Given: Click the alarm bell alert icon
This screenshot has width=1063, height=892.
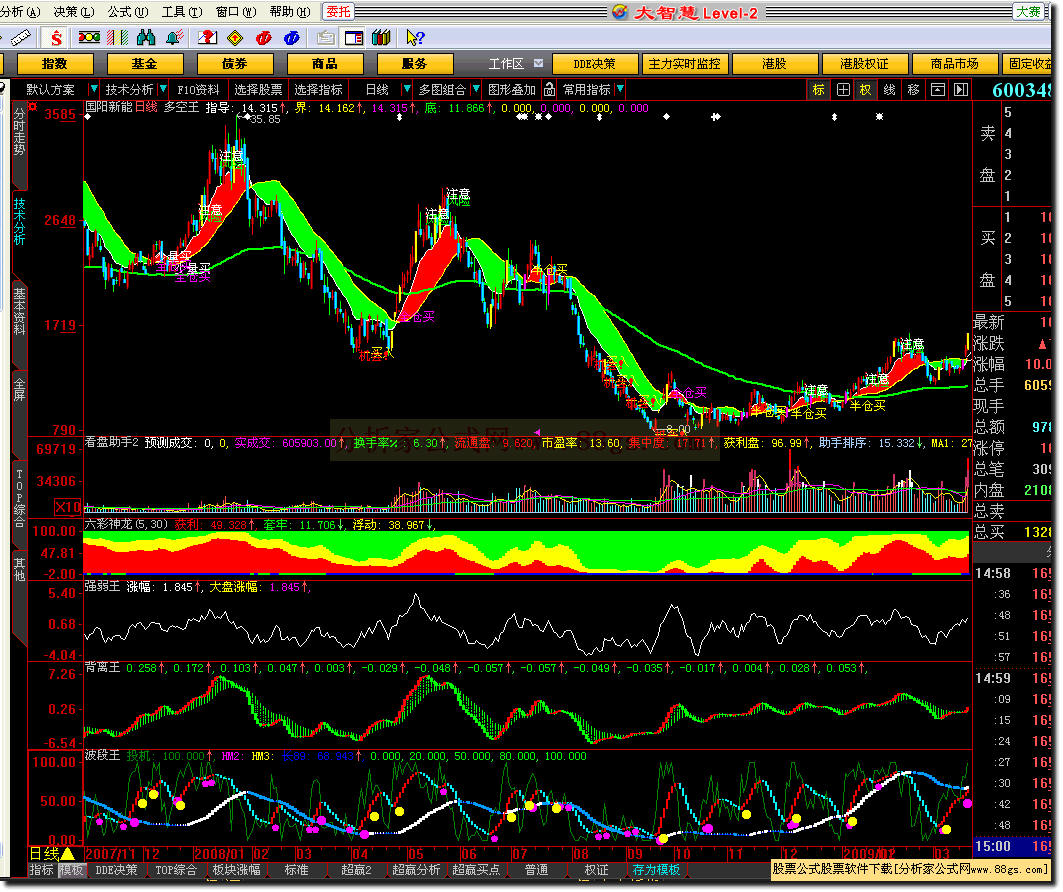Looking at the screenshot, I should click(175, 37).
